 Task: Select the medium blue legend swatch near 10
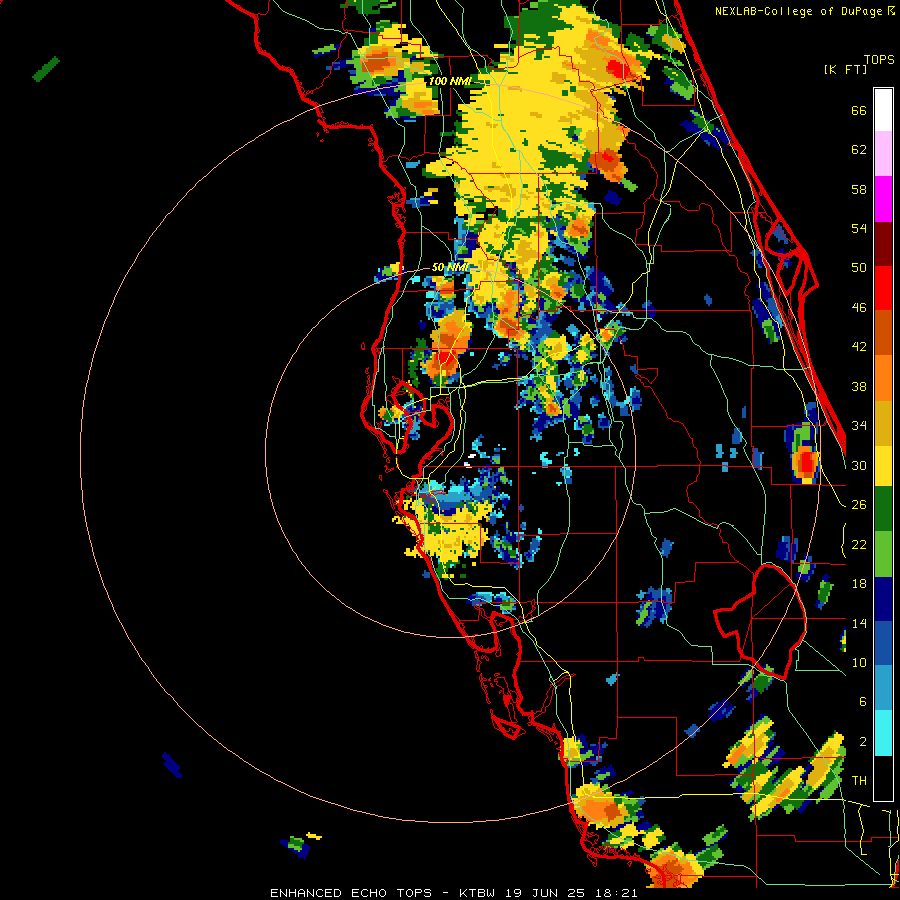coord(883,644)
